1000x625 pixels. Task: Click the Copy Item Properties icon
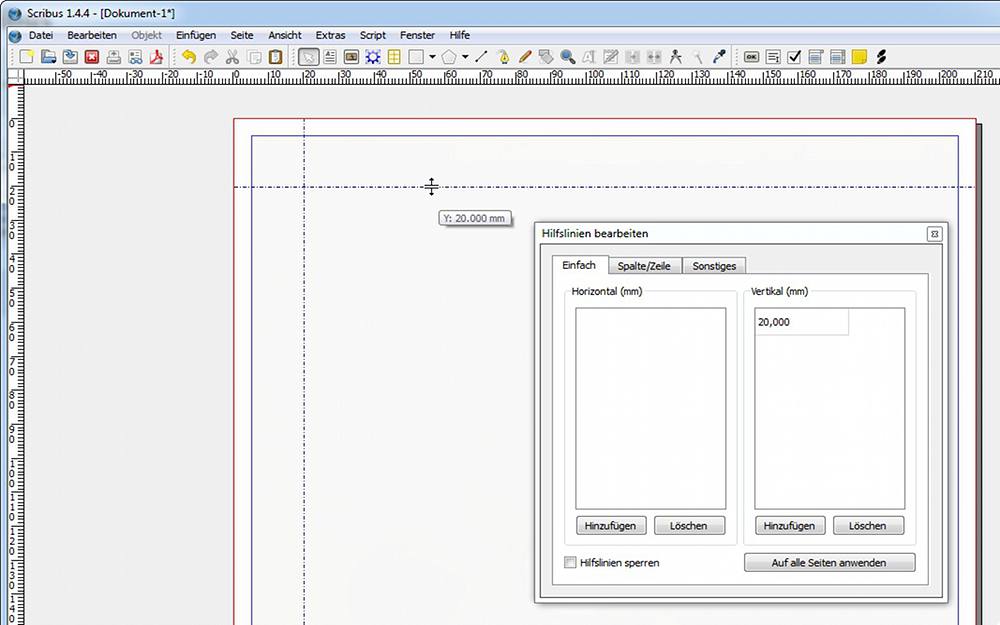coord(697,57)
